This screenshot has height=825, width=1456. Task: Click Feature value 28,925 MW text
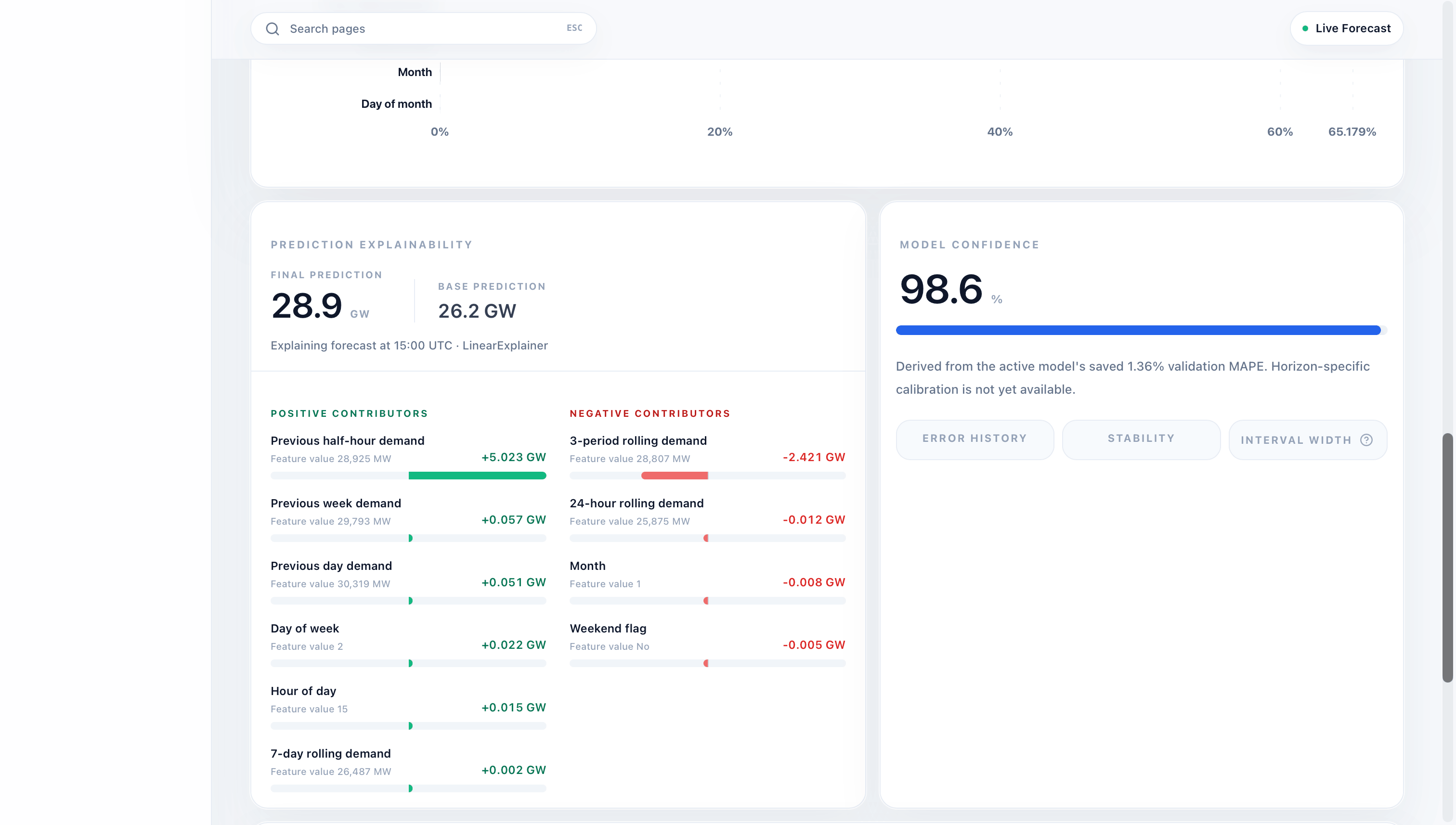coord(330,459)
